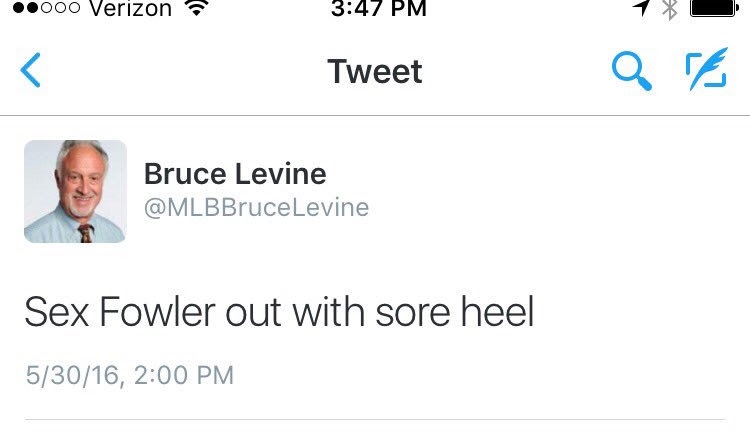Tap the Tweet header title
This screenshot has width=750, height=437.
click(375, 72)
